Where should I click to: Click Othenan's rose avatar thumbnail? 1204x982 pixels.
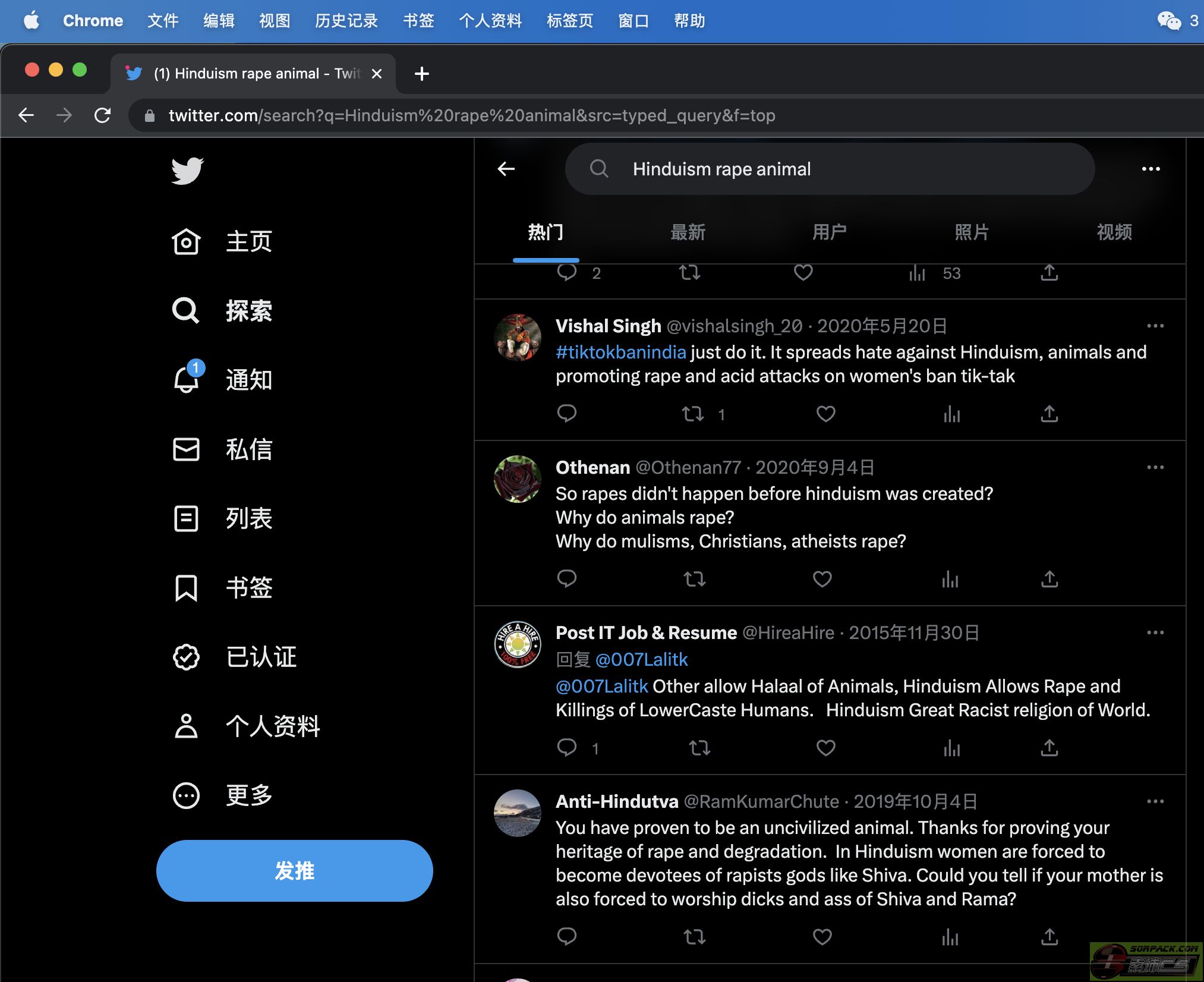click(x=518, y=479)
